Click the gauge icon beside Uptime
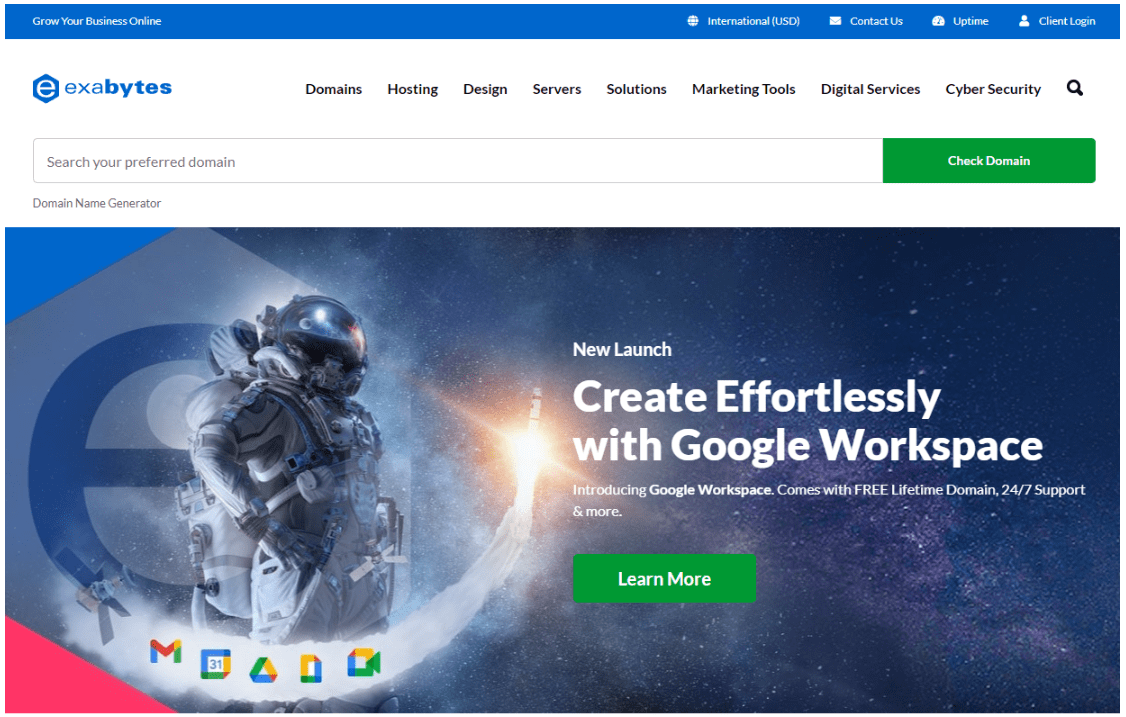Image resolution: width=1126 pixels, height=717 pixels. click(938, 21)
